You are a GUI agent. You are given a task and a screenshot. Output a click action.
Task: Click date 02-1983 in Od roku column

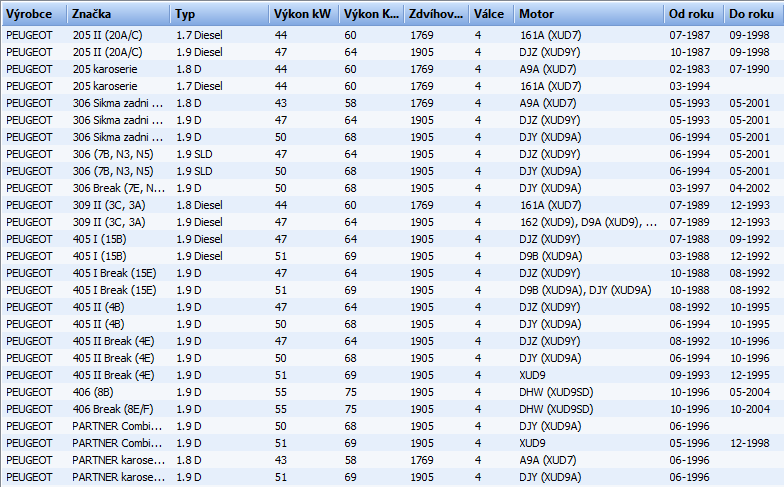click(690, 69)
